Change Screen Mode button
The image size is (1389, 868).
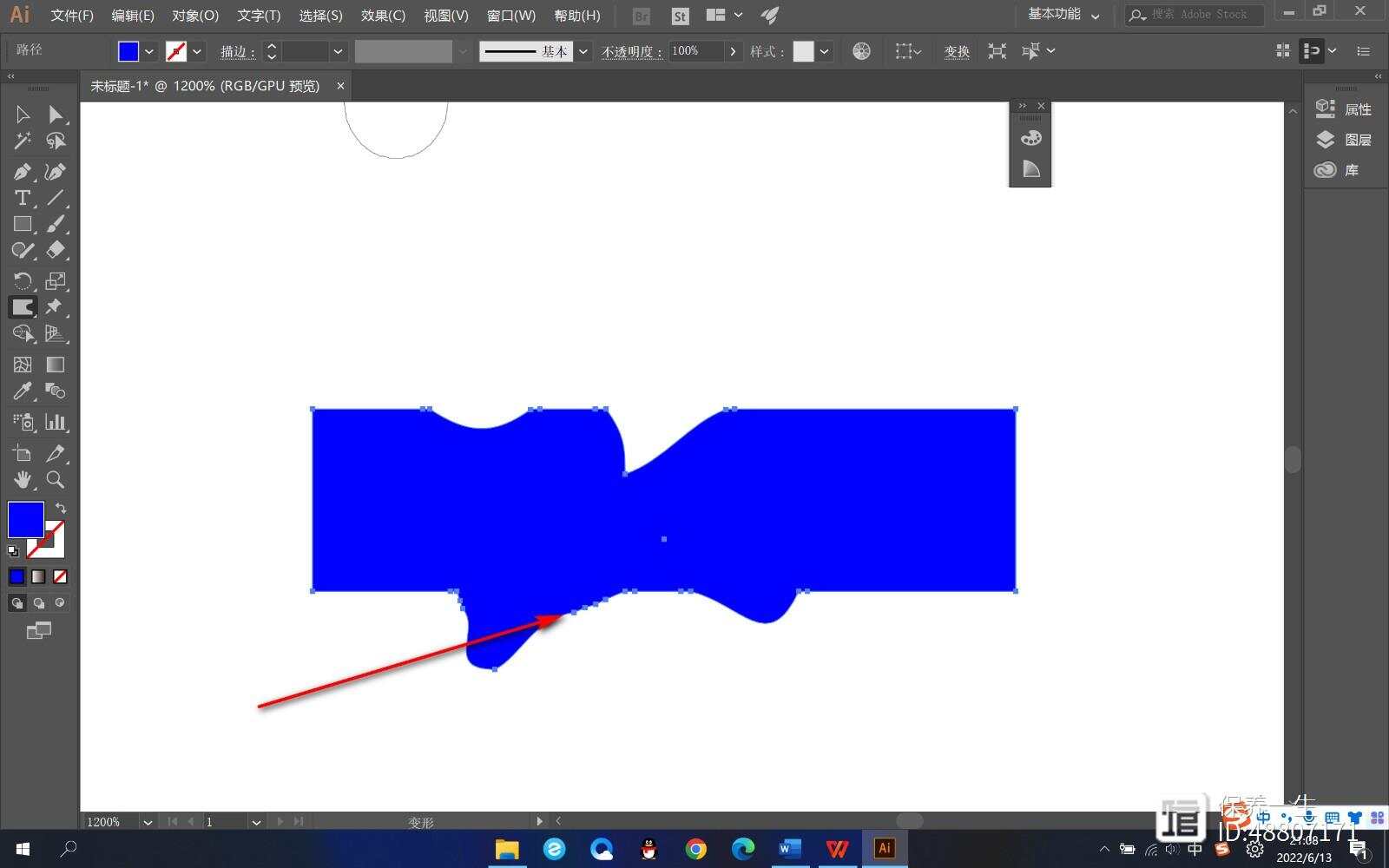click(x=39, y=631)
